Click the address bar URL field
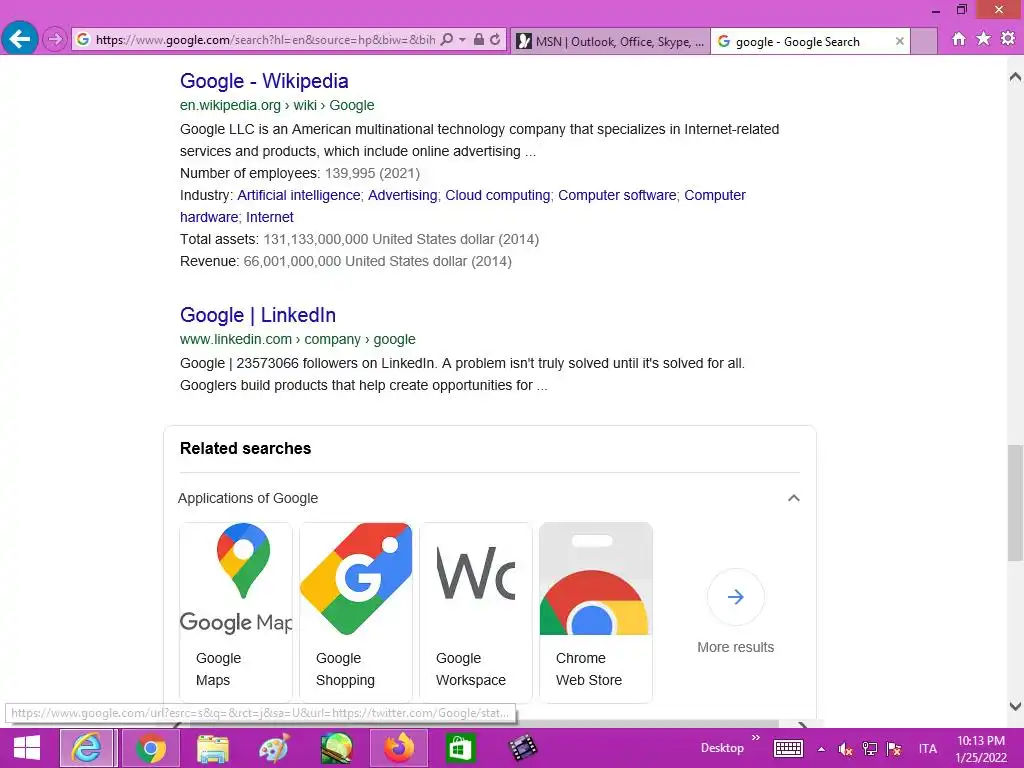 265,40
